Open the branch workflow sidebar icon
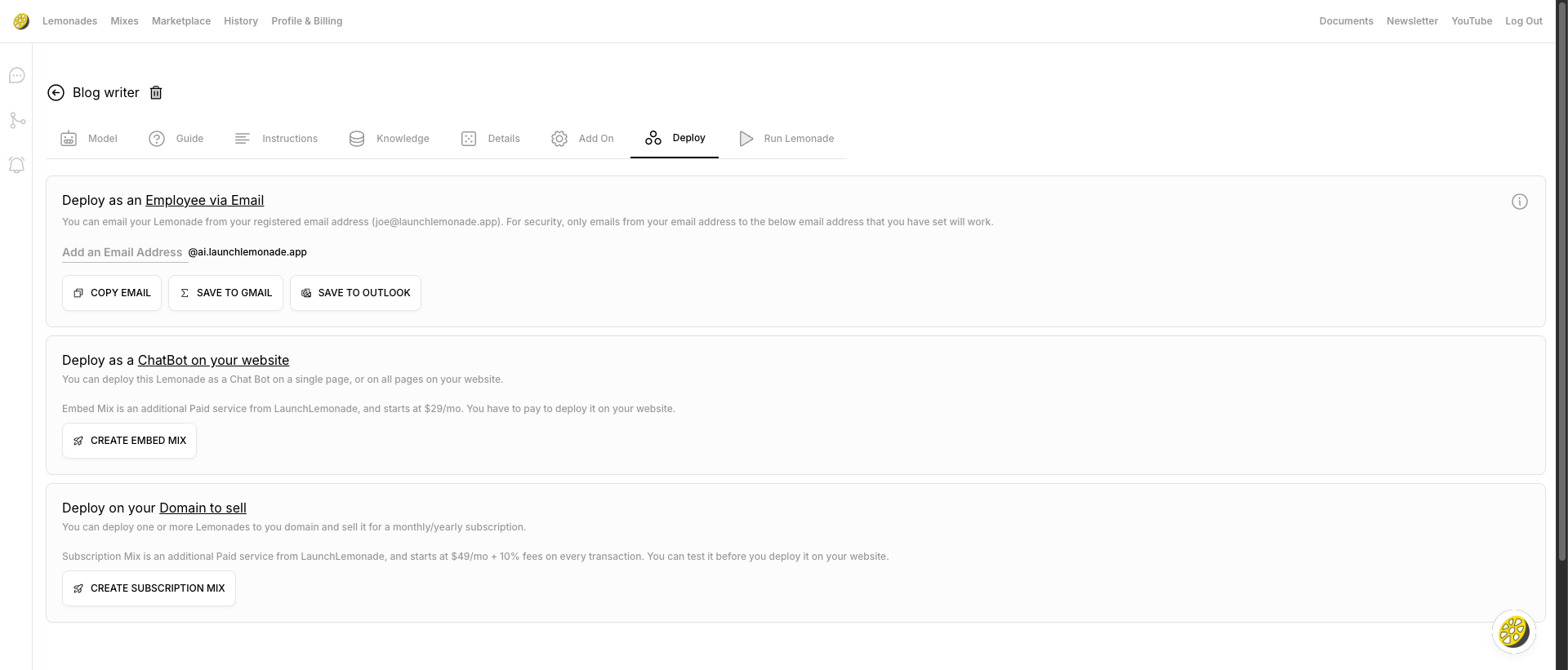 pos(17,121)
